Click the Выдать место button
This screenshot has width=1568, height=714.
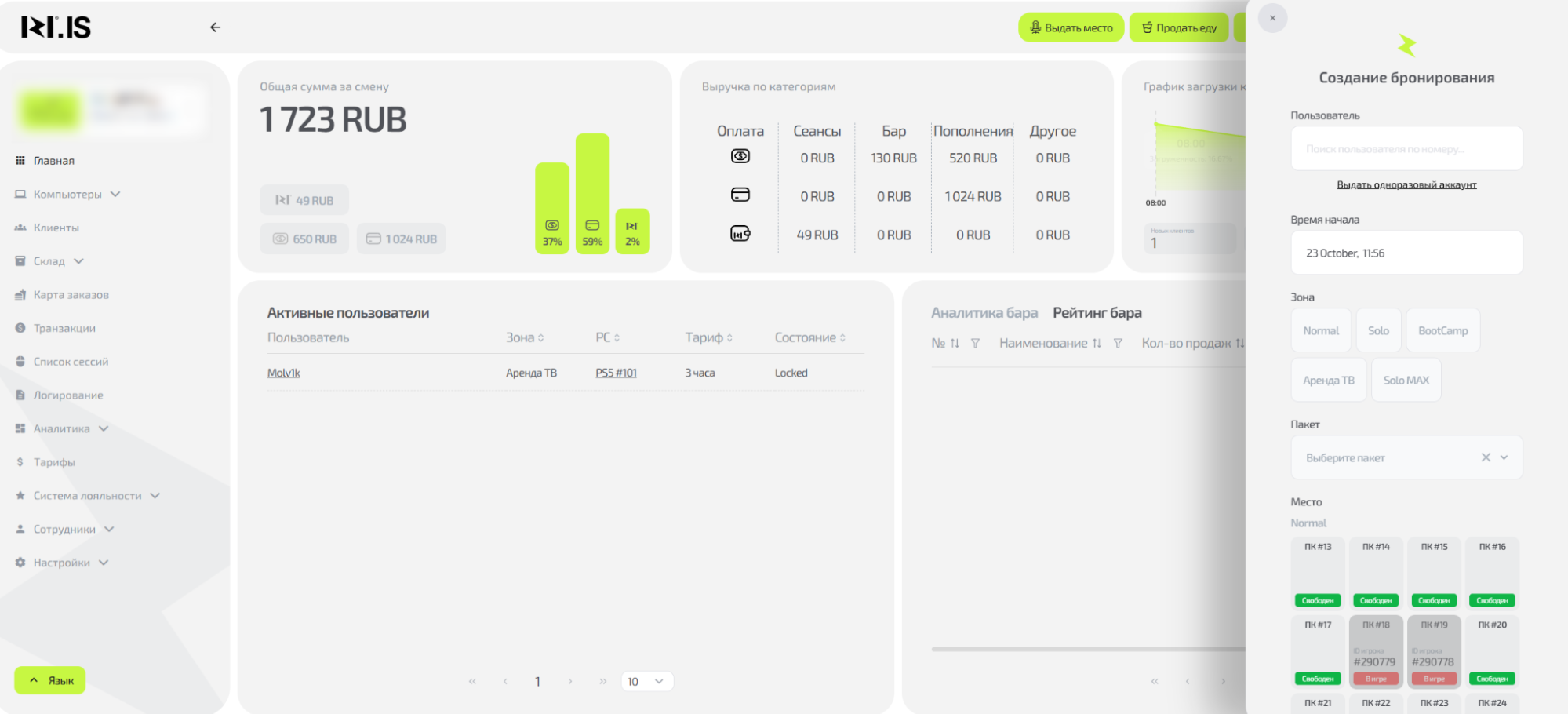1071,27
